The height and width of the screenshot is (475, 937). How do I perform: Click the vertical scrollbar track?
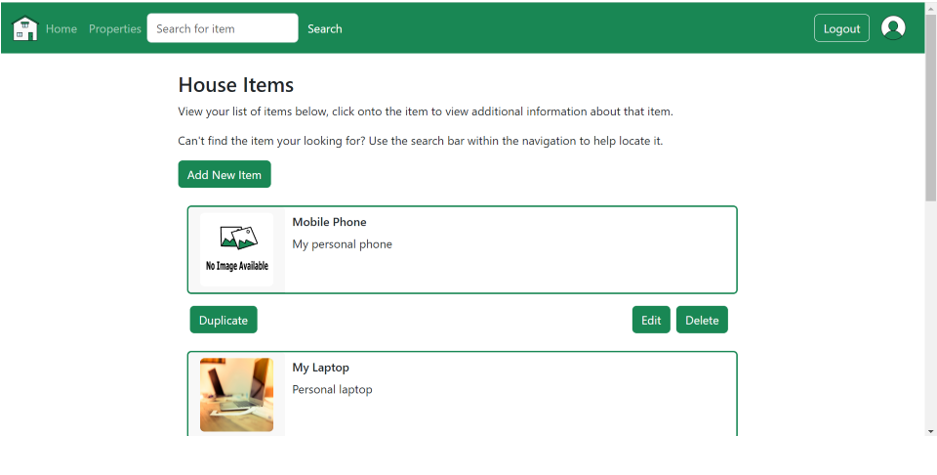[931, 320]
